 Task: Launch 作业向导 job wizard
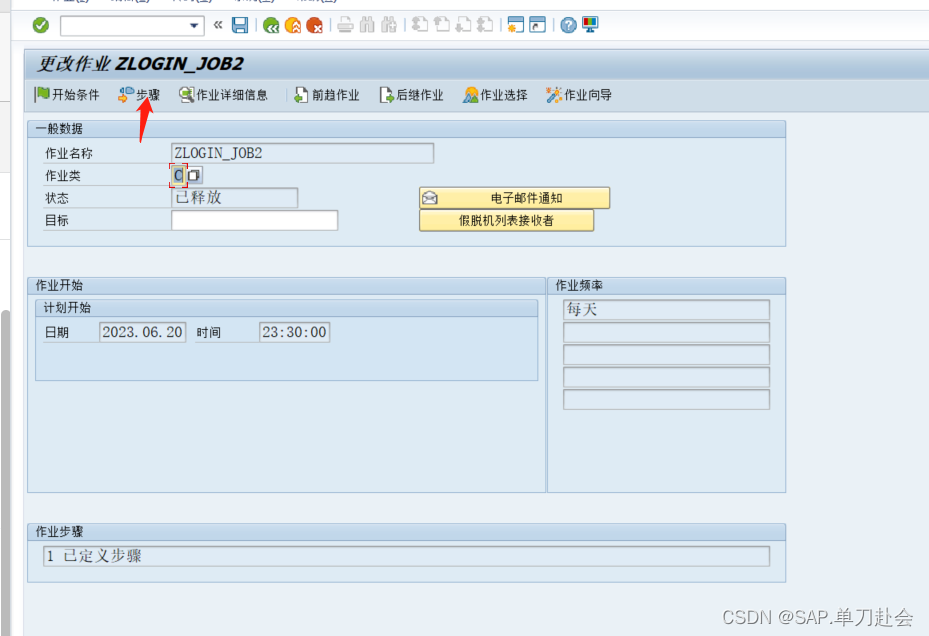pos(579,95)
